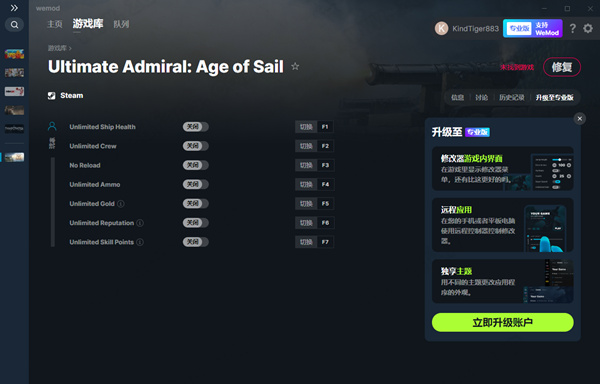Switch to the 队列 queue tab
The image size is (600, 384).
[121, 24]
